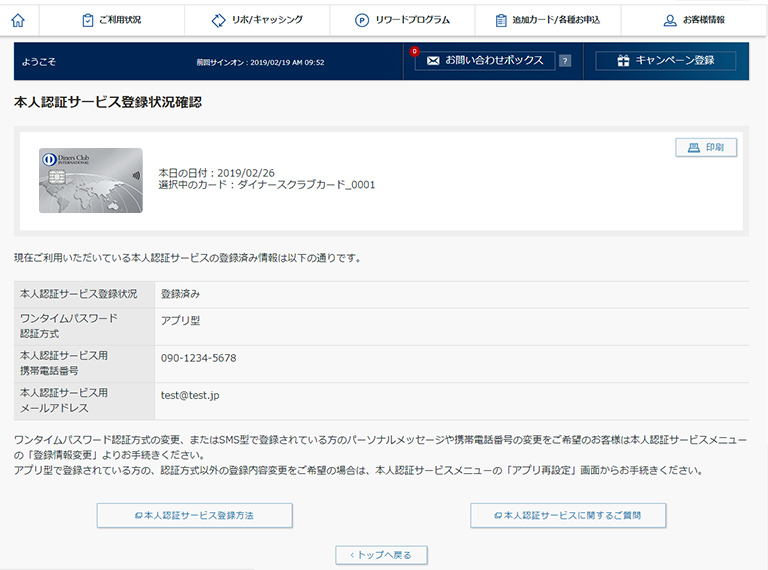This screenshot has height=570, width=768.
Task: Click the 前回サインオン timestamp in the header
Action: 260,62
